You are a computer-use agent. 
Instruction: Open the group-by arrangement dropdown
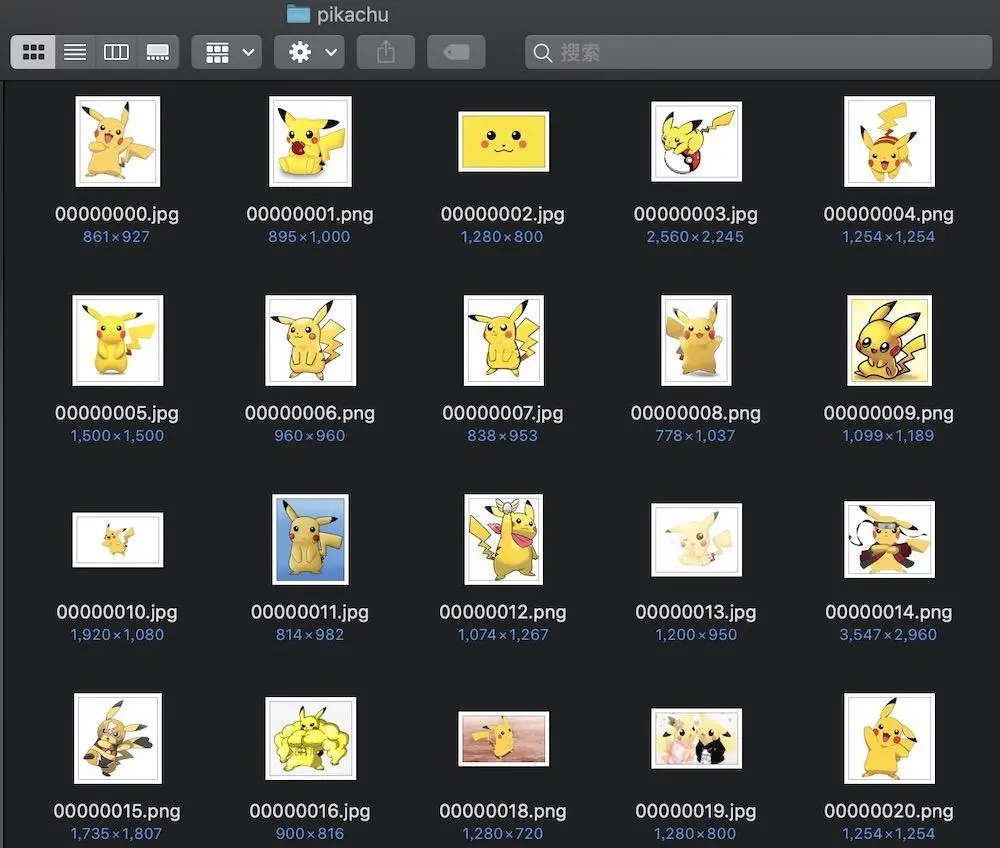[226, 52]
